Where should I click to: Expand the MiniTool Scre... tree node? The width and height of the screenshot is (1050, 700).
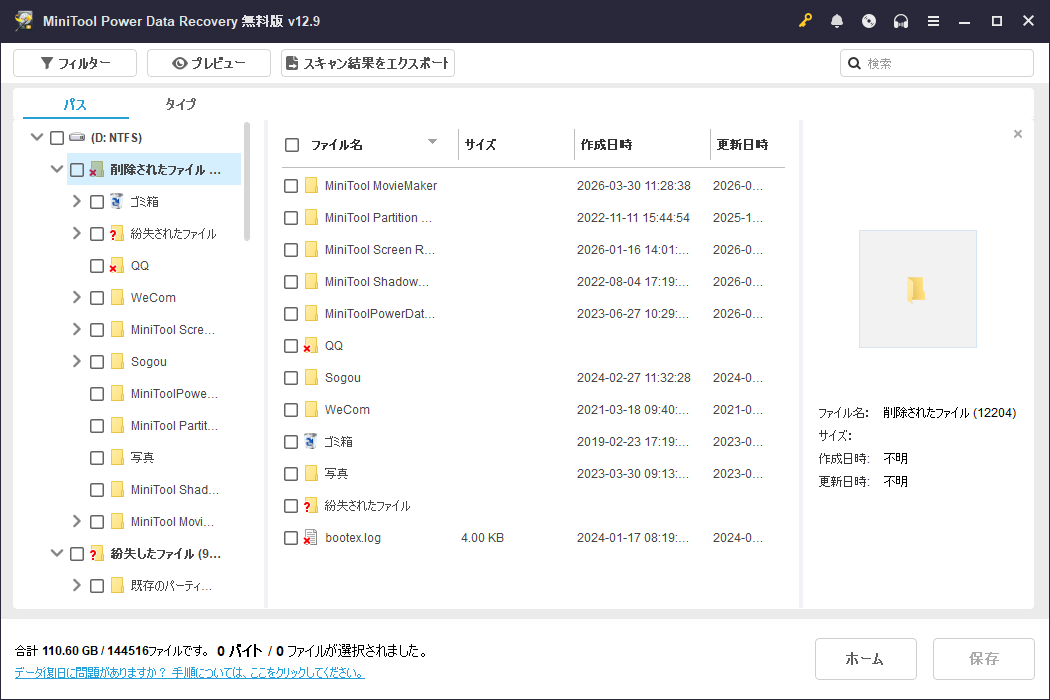click(x=76, y=329)
